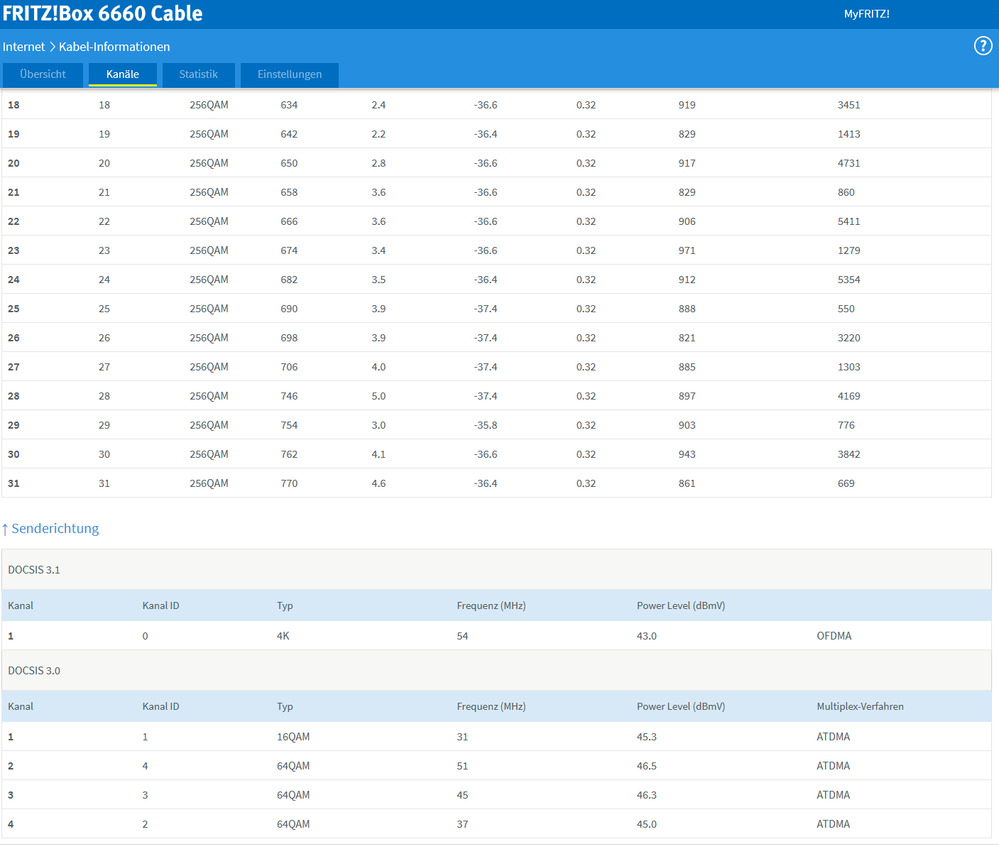Click Kanal ID header in DOCSIS 3.0 table
The width and height of the screenshot is (999, 846).
(161, 706)
